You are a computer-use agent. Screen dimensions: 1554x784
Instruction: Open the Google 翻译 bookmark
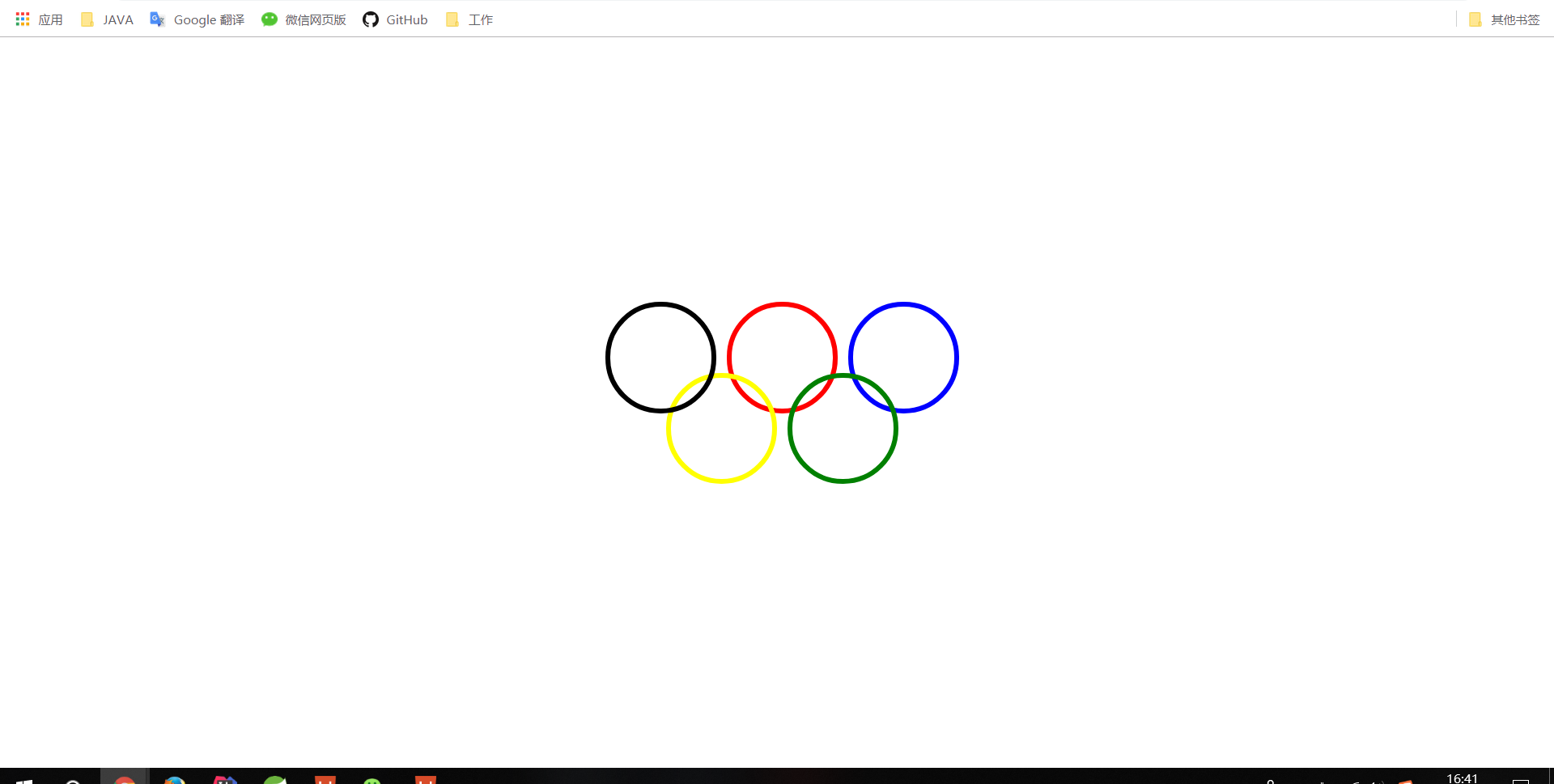coord(197,19)
